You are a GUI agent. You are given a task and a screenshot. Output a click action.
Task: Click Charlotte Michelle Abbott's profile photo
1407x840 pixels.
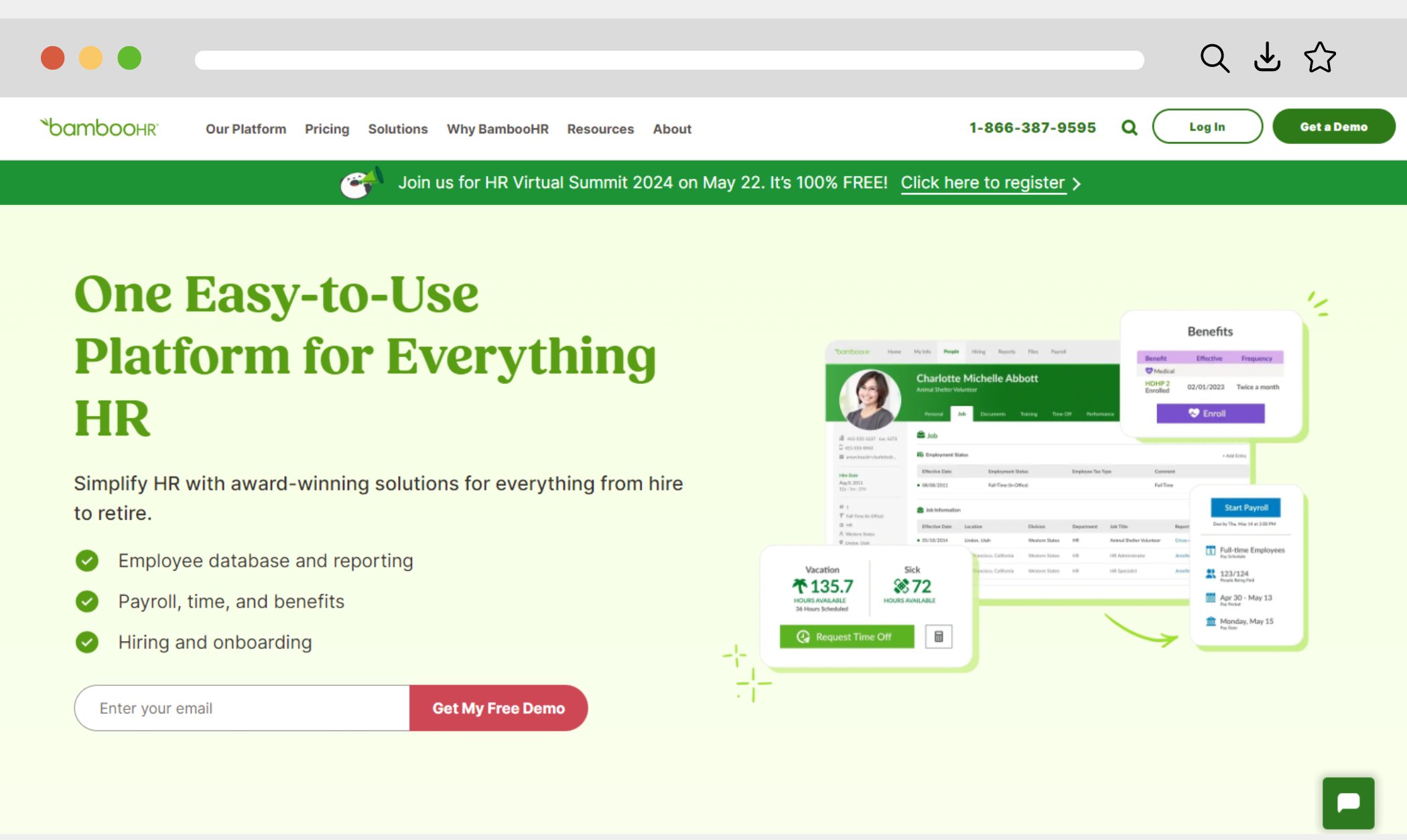click(x=870, y=399)
